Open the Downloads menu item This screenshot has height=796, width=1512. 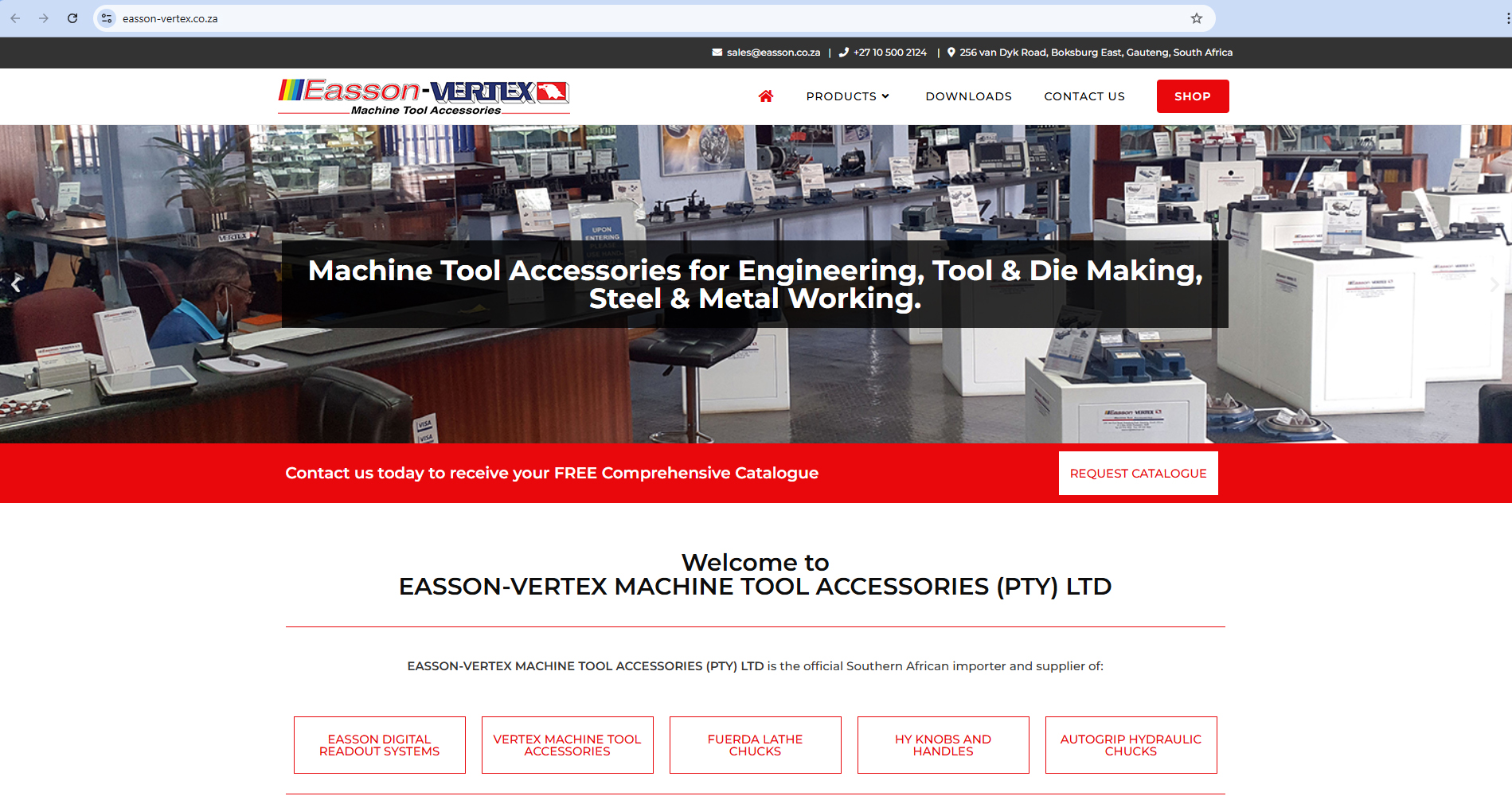click(x=968, y=96)
